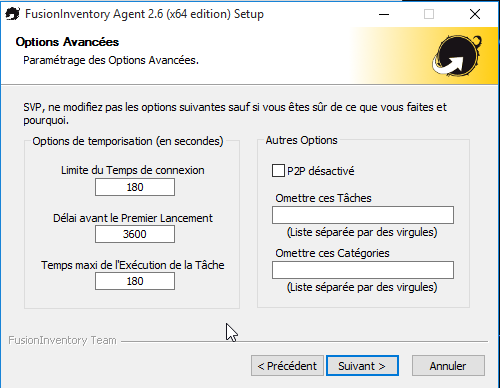
Task: Click the Délai avant le Premier Lancement label
Action: (133, 218)
